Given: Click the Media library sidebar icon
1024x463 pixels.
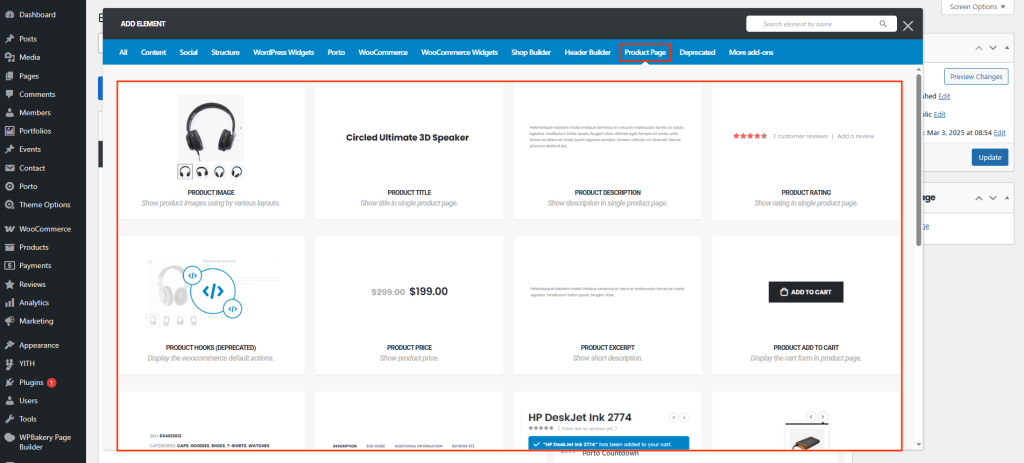Looking at the screenshot, I should (10, 57).
